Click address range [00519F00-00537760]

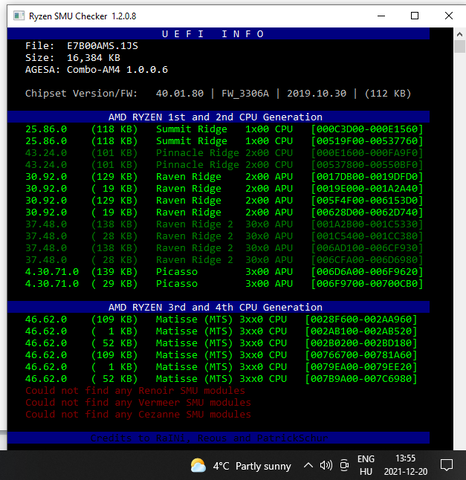pos(367,141)
